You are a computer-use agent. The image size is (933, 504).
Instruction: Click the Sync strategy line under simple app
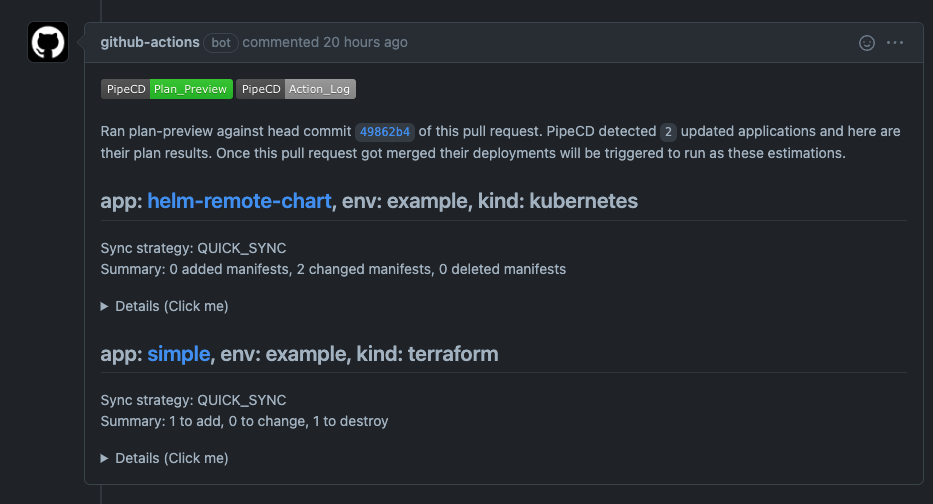(x=187, y=400)
